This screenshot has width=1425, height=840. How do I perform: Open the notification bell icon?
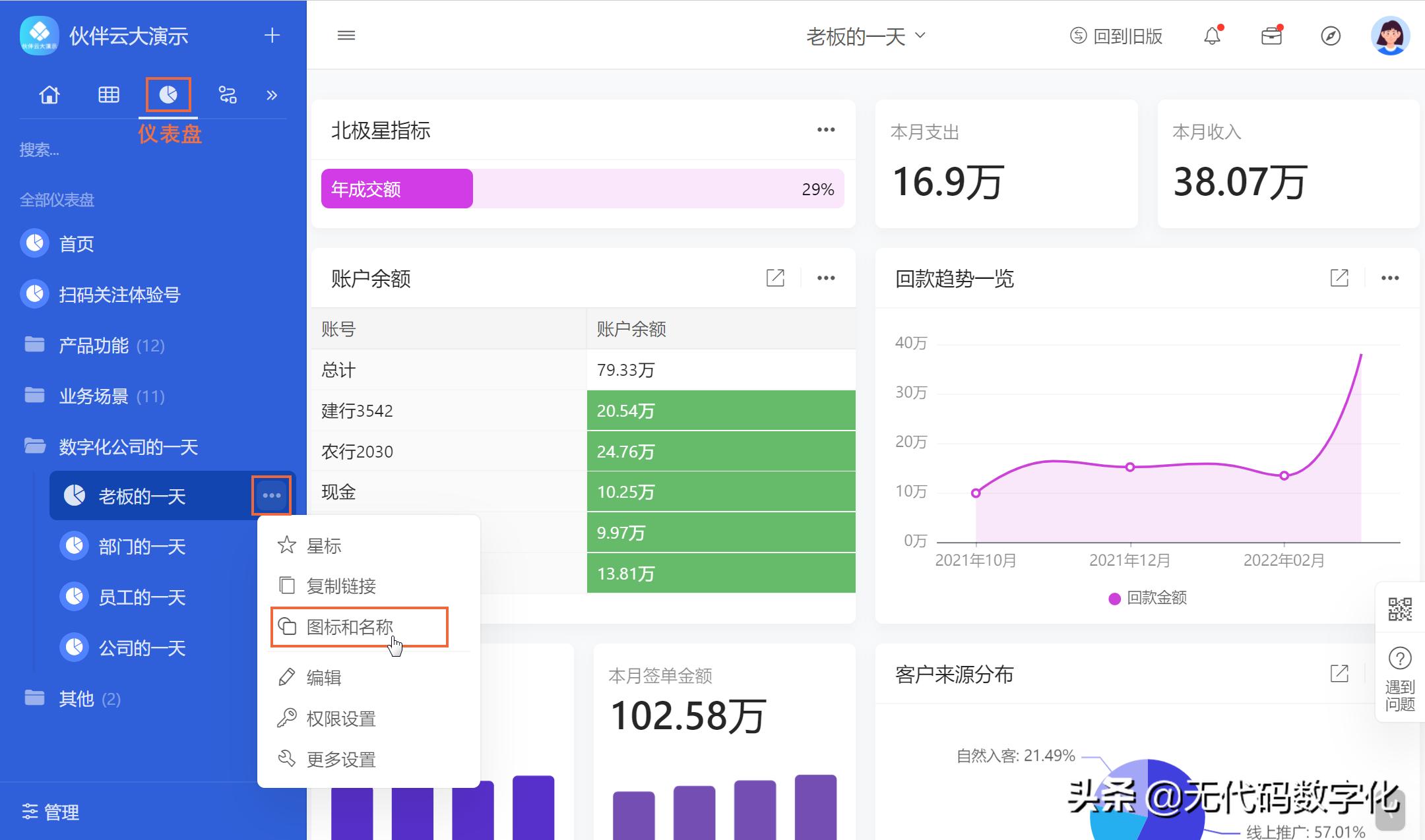click(x=1213, y=36)
